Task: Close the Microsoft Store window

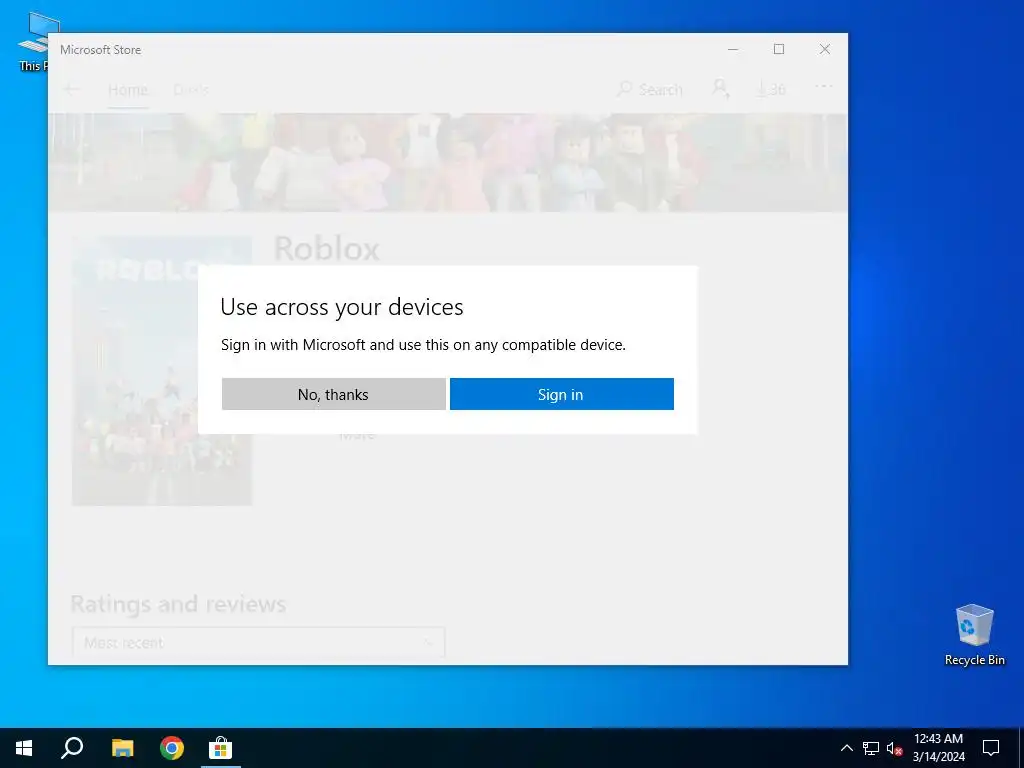Action: [825, 50]
